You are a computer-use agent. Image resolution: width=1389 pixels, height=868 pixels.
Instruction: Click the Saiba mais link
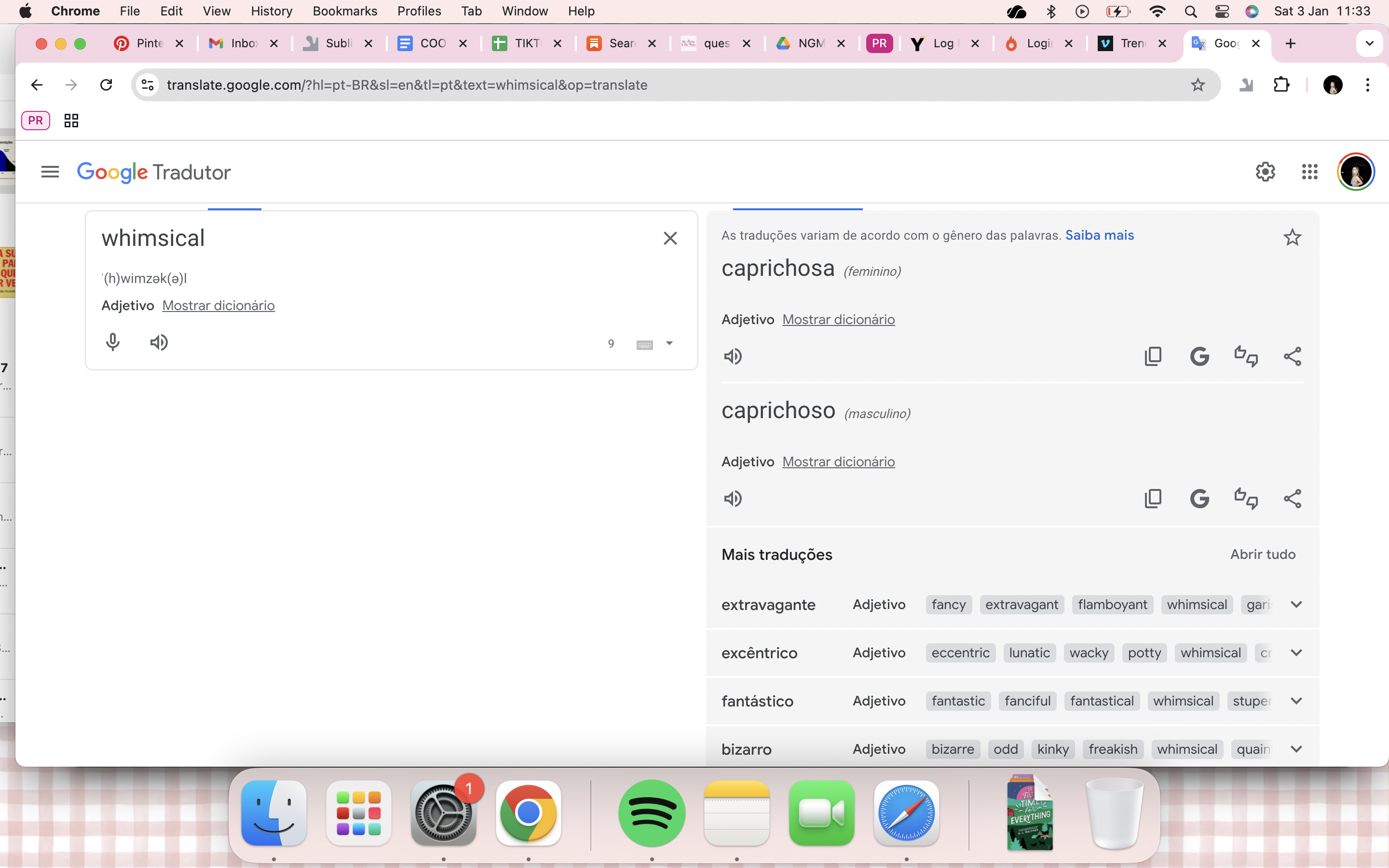(x=1099, y=235)
